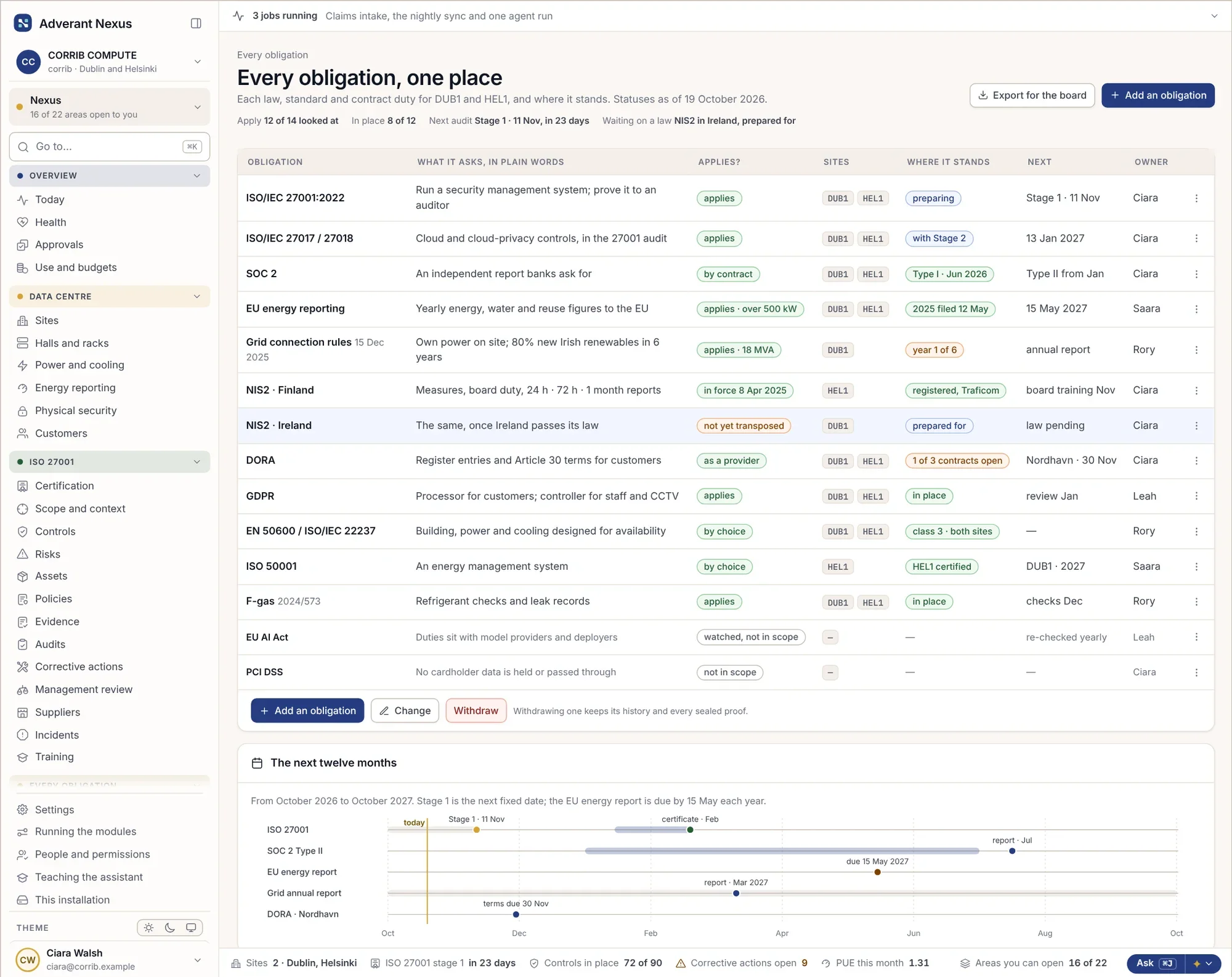Expand the Nexus areas dropdown
Image resolution: width=1232 pixels, height=977 pixels.
(x=198, y=107)
